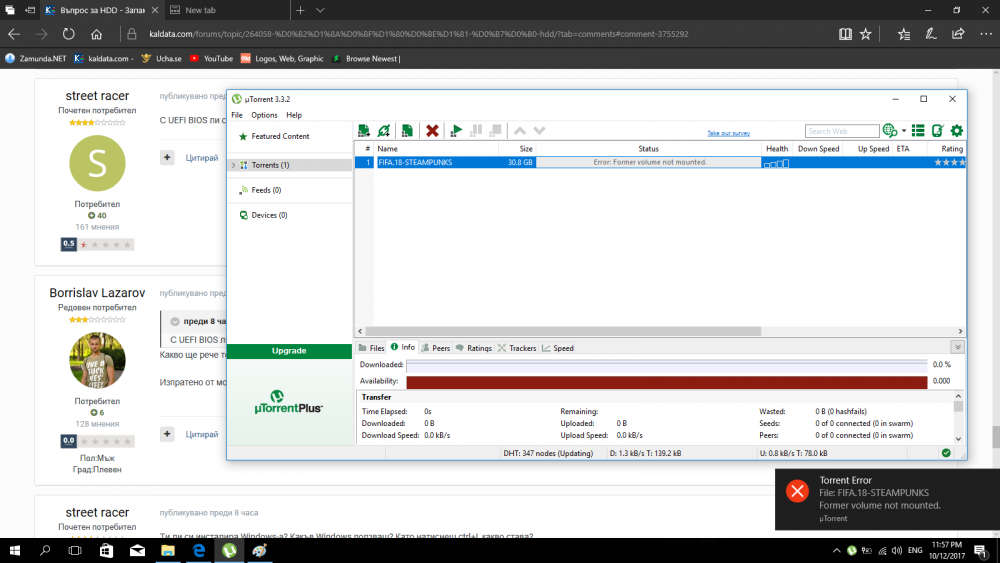Viewport: 1000px width, 563px height.
Task: Click the green network status icon
Action: (946, 453)
